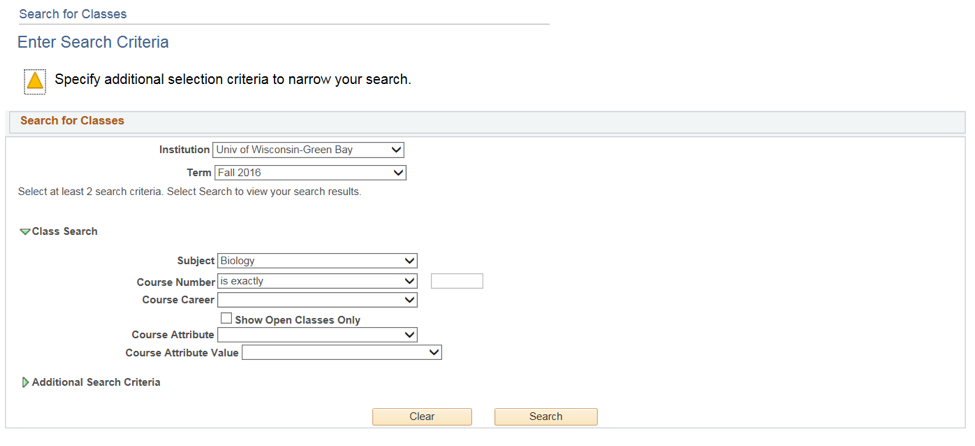The height and width of the screenshot is (446, 975).
Task: Open the Course Attribute dropdown
Action: point(317,335)
